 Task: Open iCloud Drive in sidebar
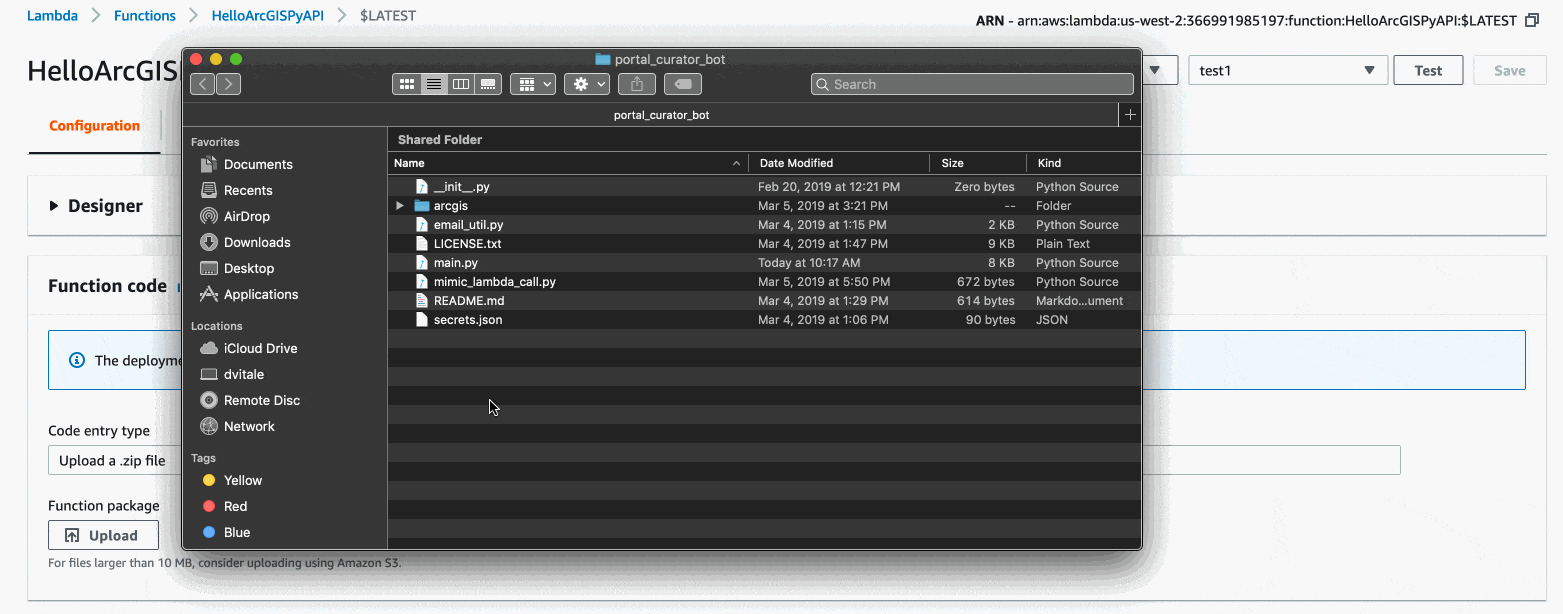(260, 348)
